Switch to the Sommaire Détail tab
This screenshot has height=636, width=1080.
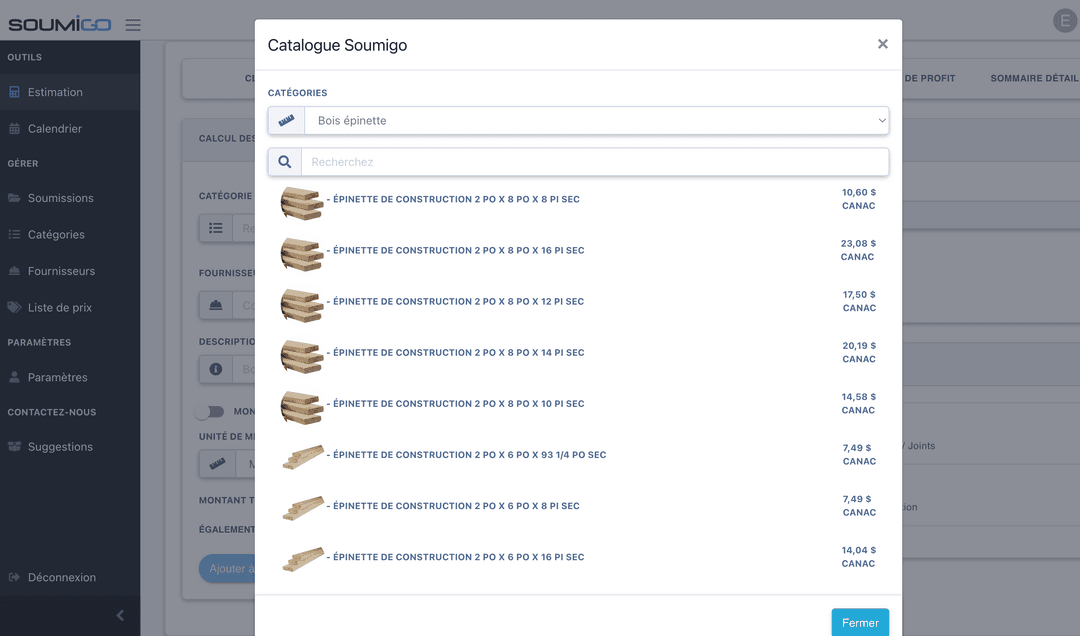[1034, 78]
